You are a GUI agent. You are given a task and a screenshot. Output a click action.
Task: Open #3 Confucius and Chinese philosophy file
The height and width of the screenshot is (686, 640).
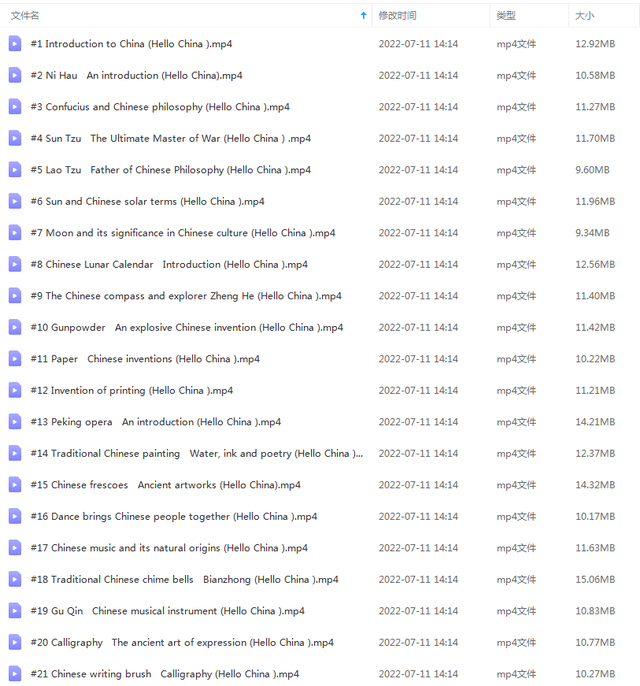[x=148, y=107]
